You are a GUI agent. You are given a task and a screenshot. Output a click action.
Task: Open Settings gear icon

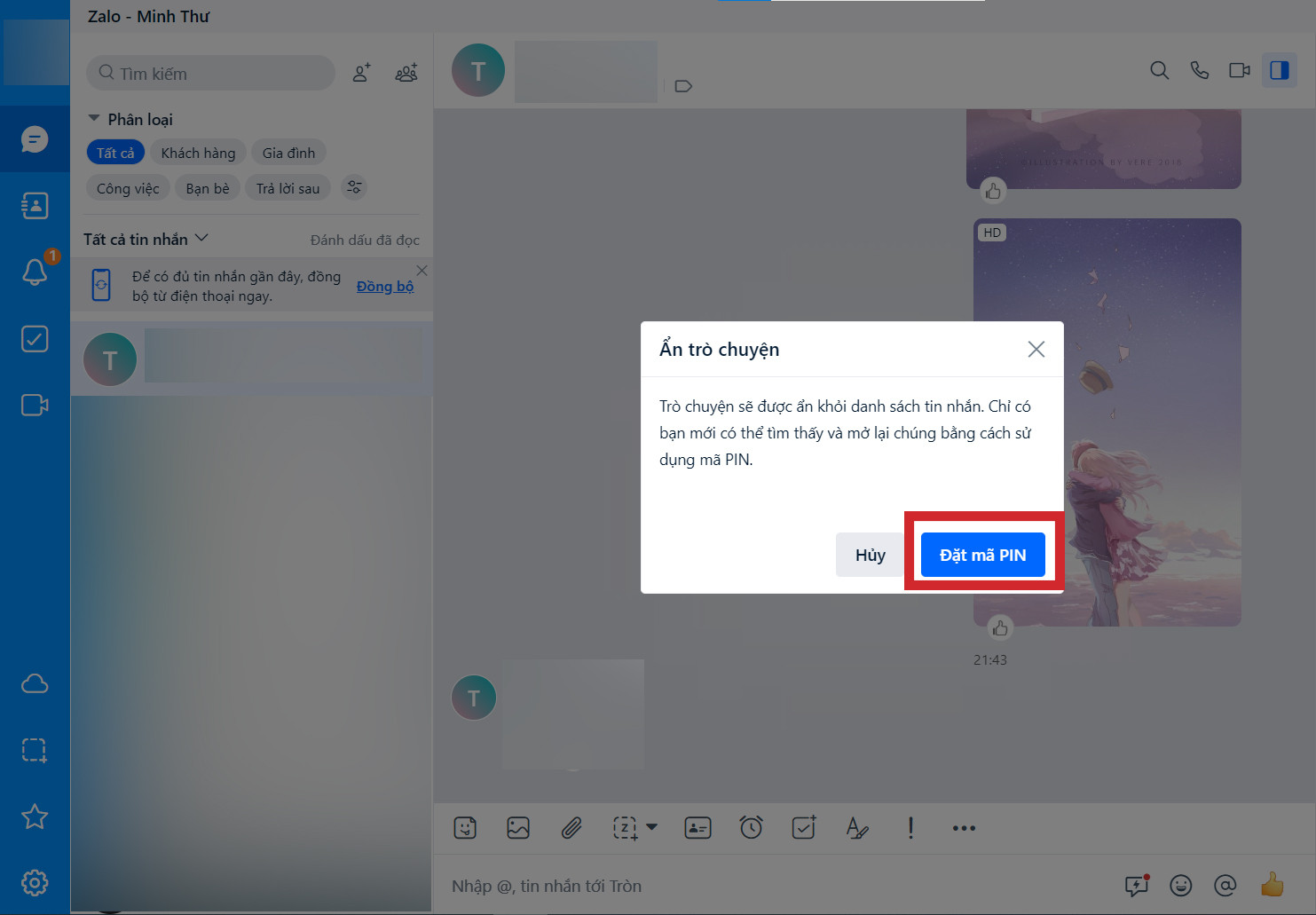point(35,882)
